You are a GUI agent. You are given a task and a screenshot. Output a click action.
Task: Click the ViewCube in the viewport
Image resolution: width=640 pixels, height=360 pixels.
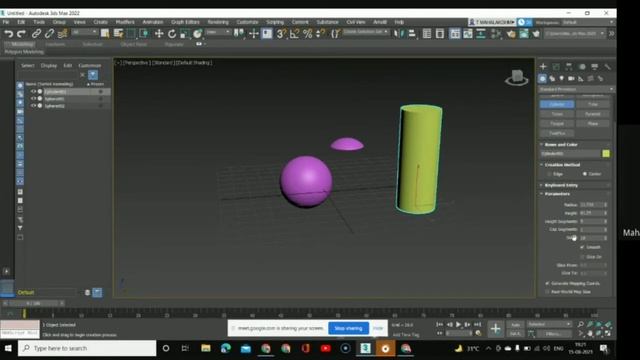517,77
